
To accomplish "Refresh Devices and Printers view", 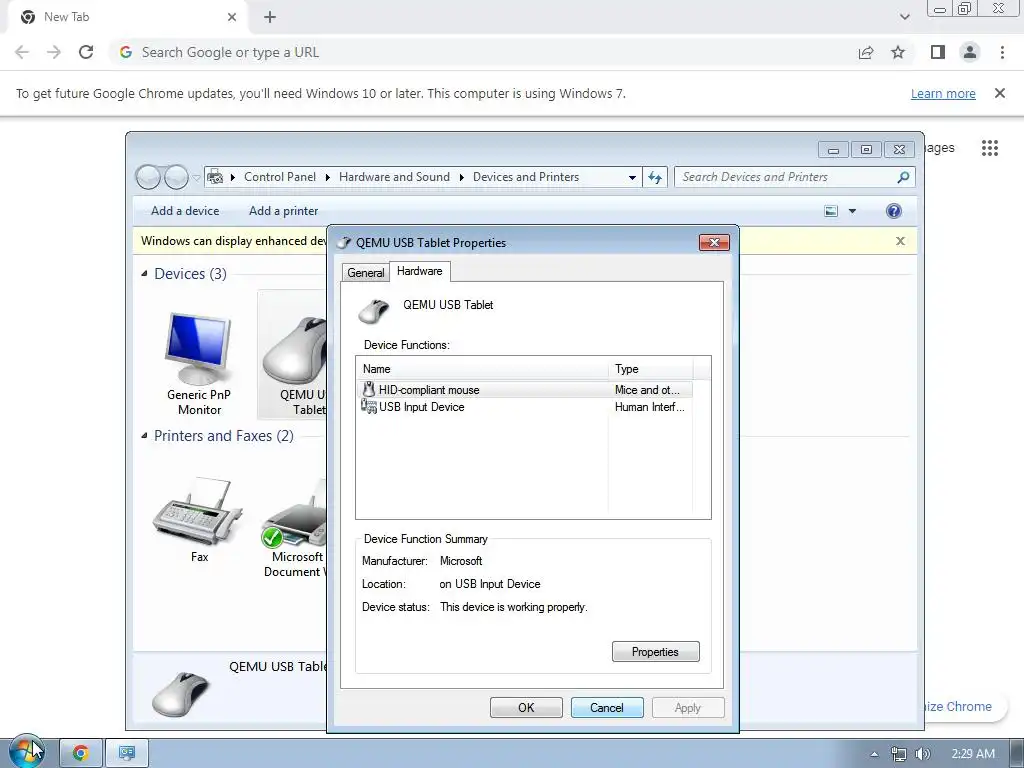I will pos(655,177).
